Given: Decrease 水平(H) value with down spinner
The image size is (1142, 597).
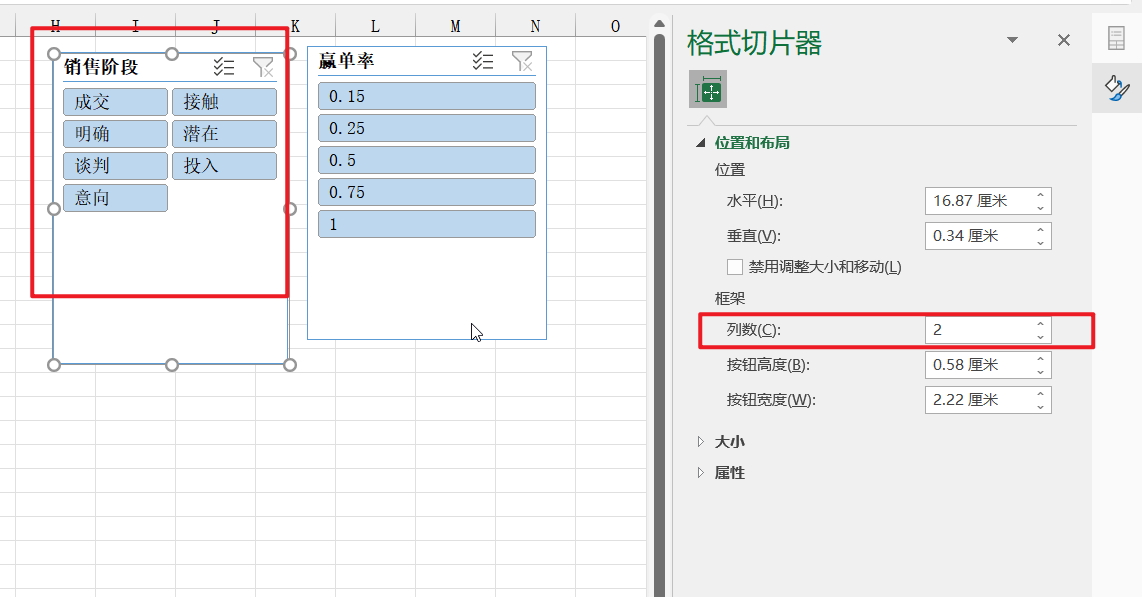Looking at the screenshot, I should pos(1041,208).
